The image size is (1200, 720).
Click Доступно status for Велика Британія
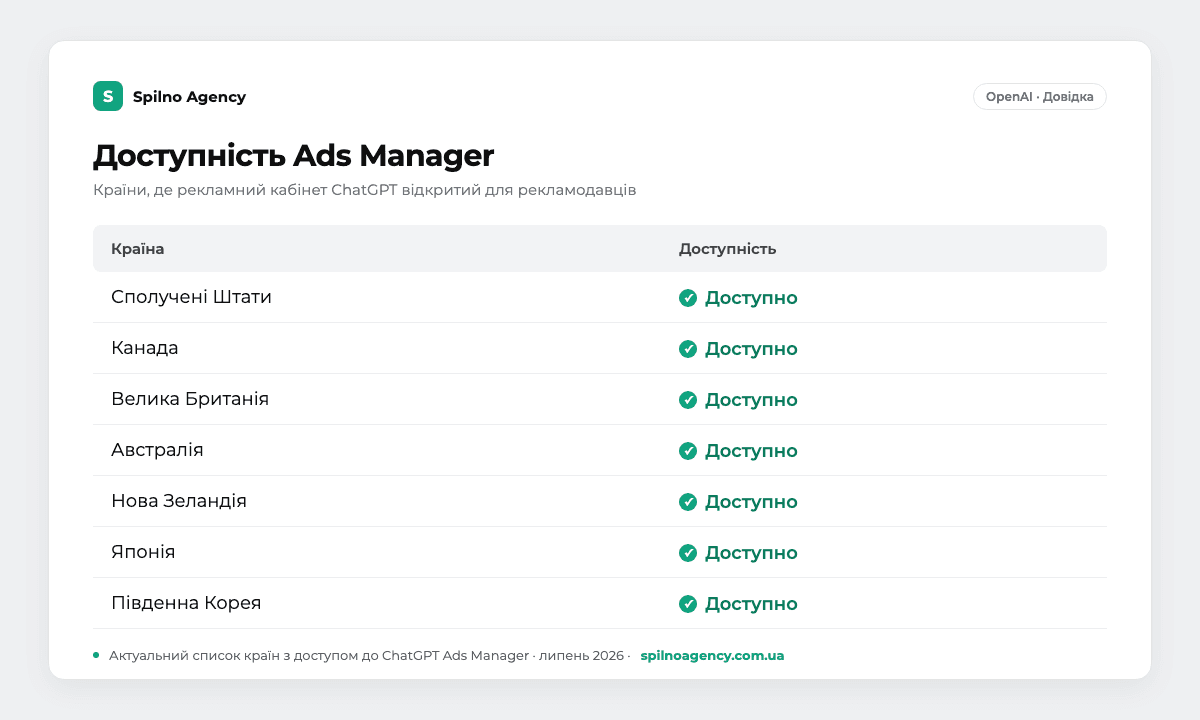point(751,400)
